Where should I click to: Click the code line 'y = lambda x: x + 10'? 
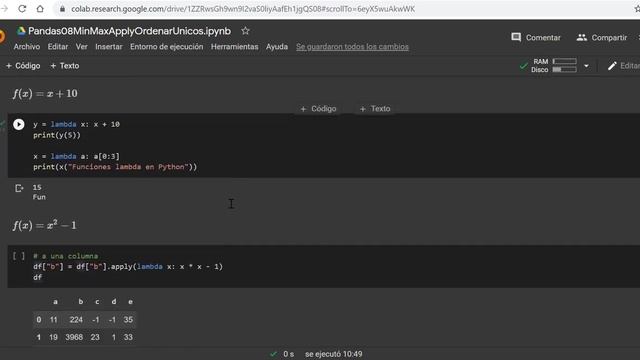pos(76,124)
